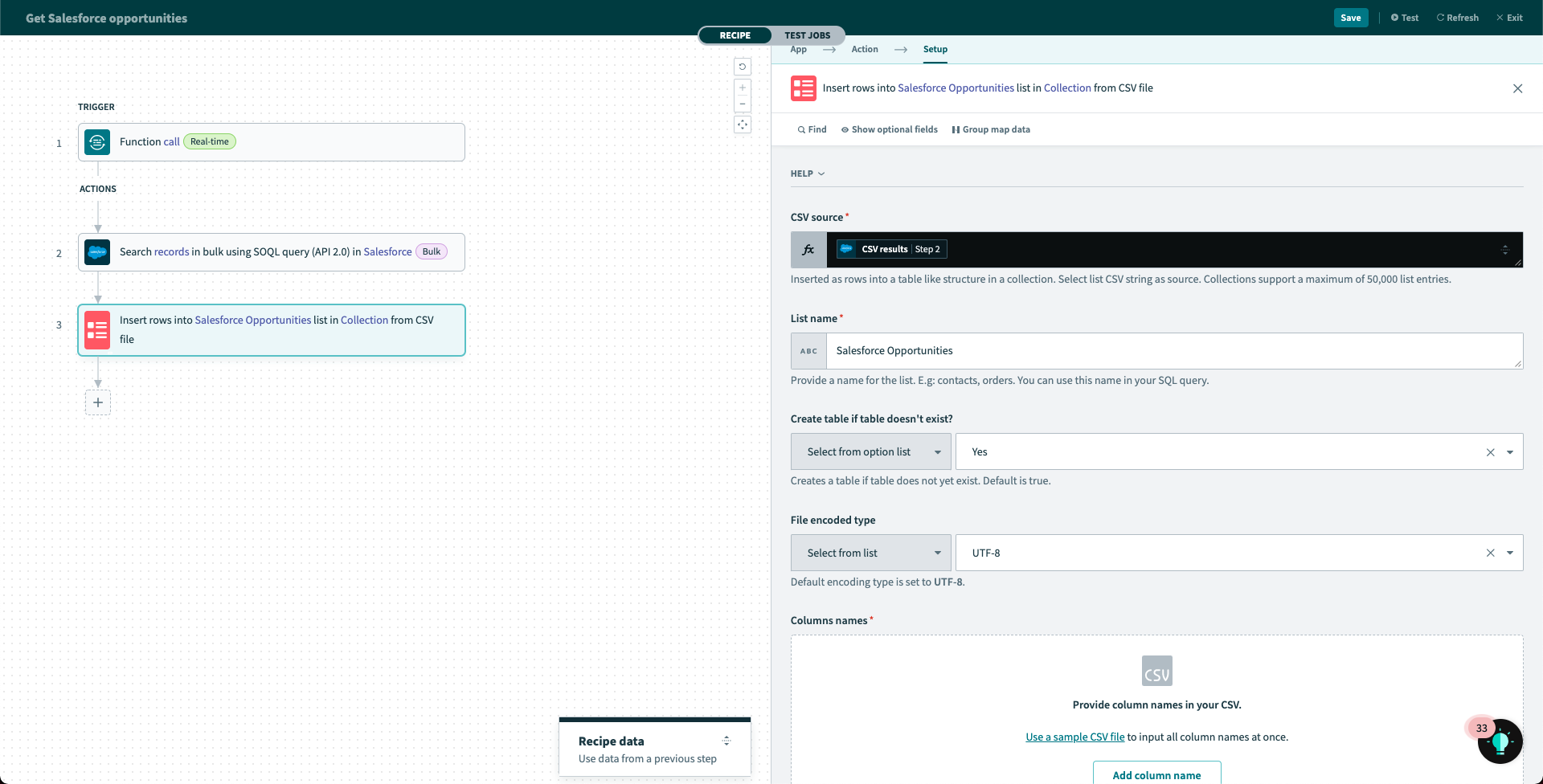Viewport: 1543px width, 784px height.
Task: Add a new step with plus button
Action: 98,402
